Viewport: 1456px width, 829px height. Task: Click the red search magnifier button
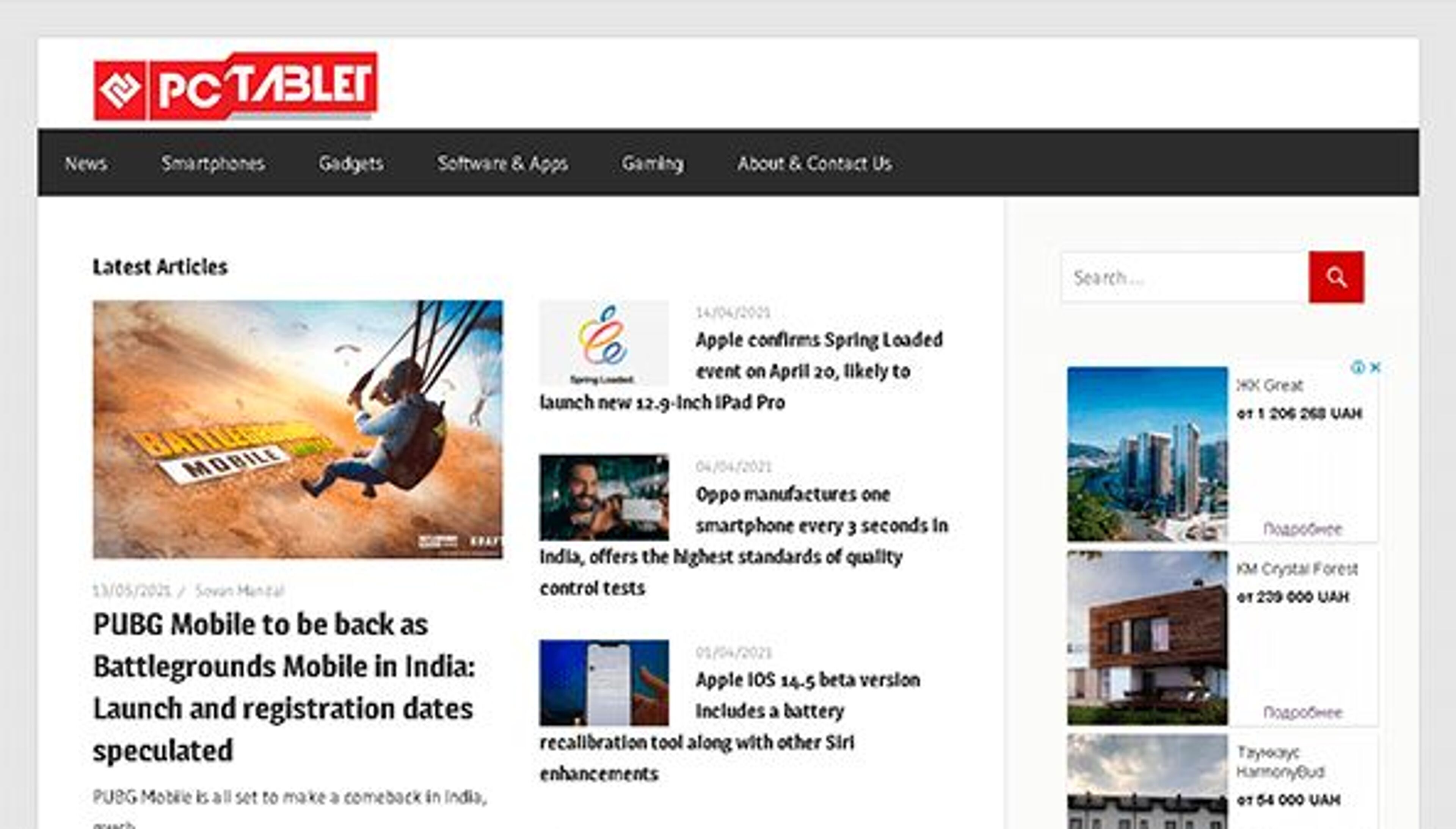pos(1336,277)
